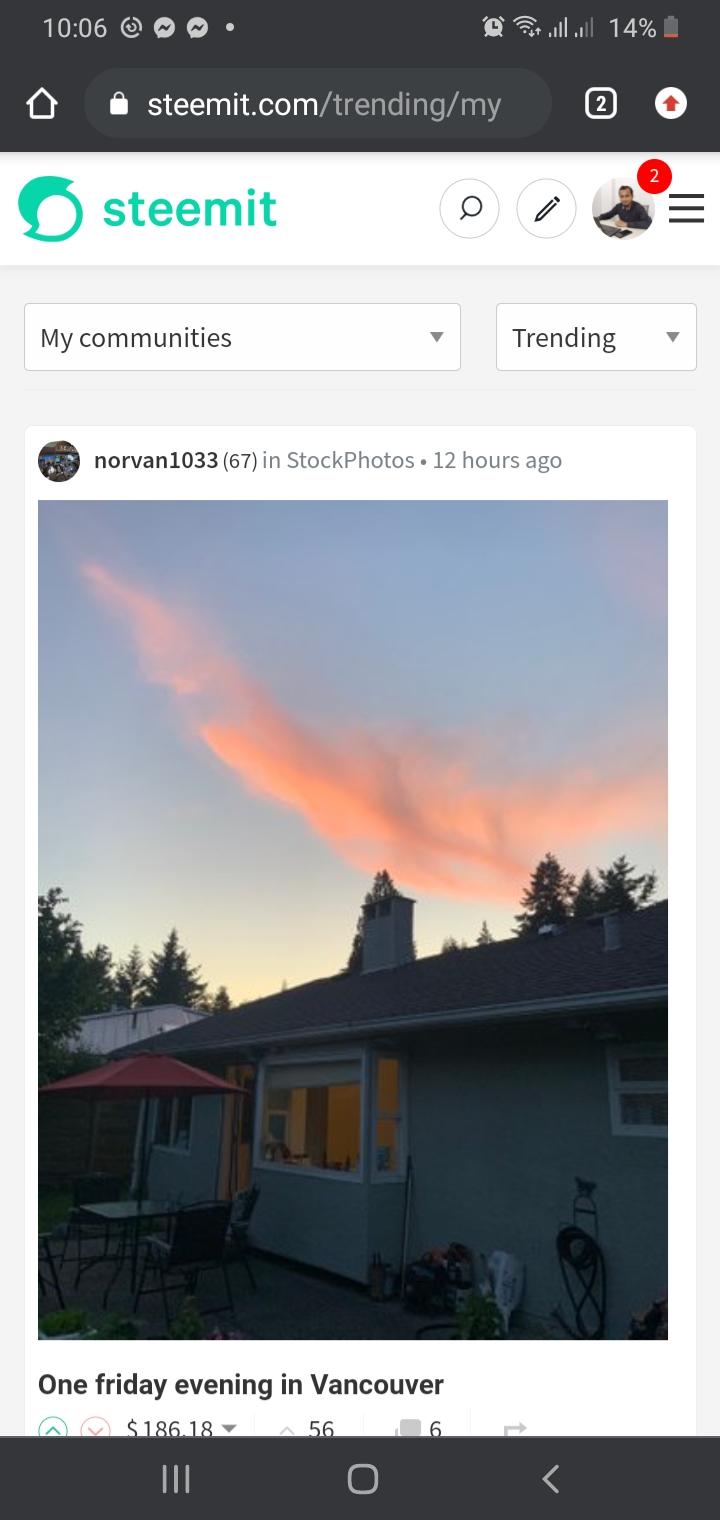
Task: Tap Android recent apps button
Action: point(176,1479)
